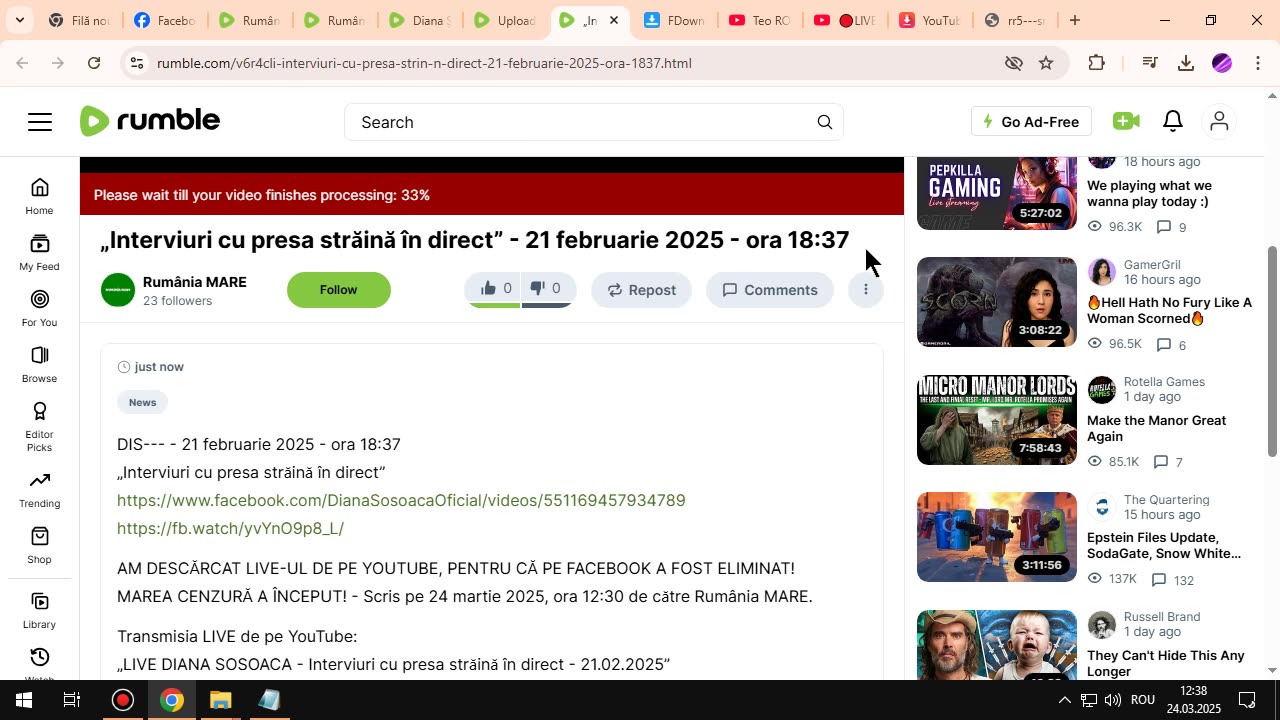Click the ROU keyboard language indicator
This screenshot has height=720, width=1280.
(x=1143, y=700)
